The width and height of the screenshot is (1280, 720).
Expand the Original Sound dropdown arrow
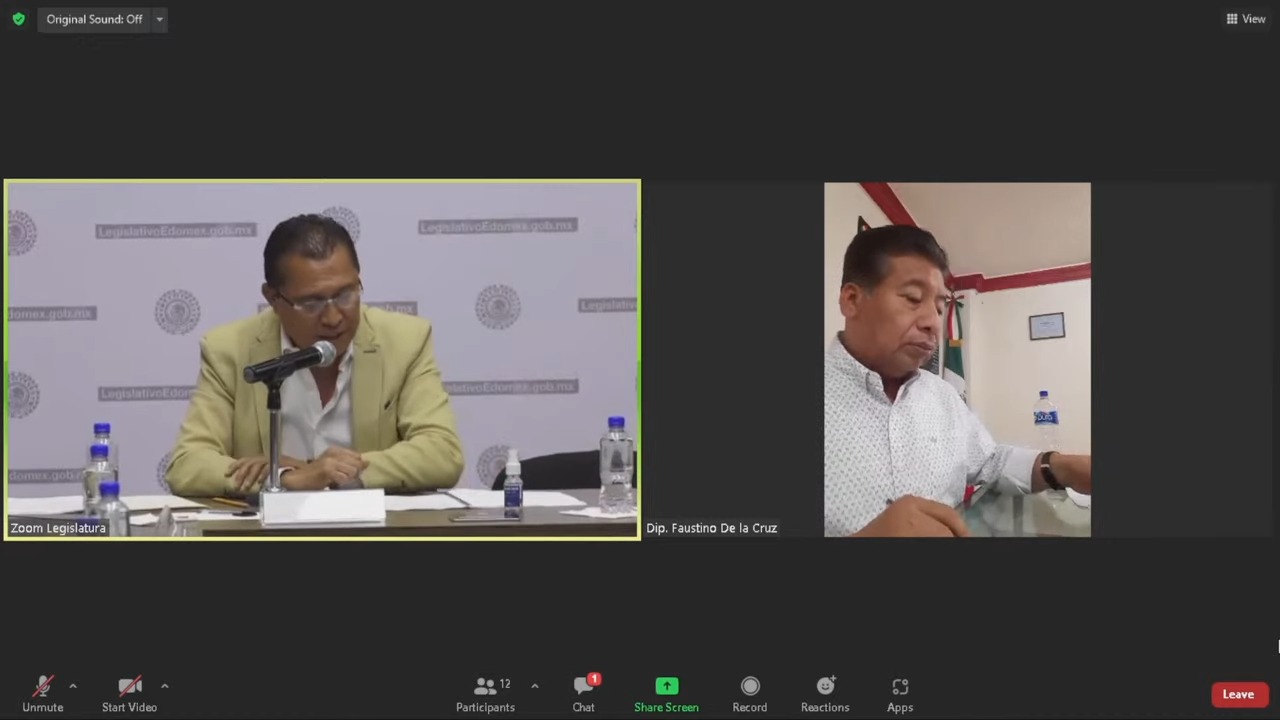tap(159, 19)
